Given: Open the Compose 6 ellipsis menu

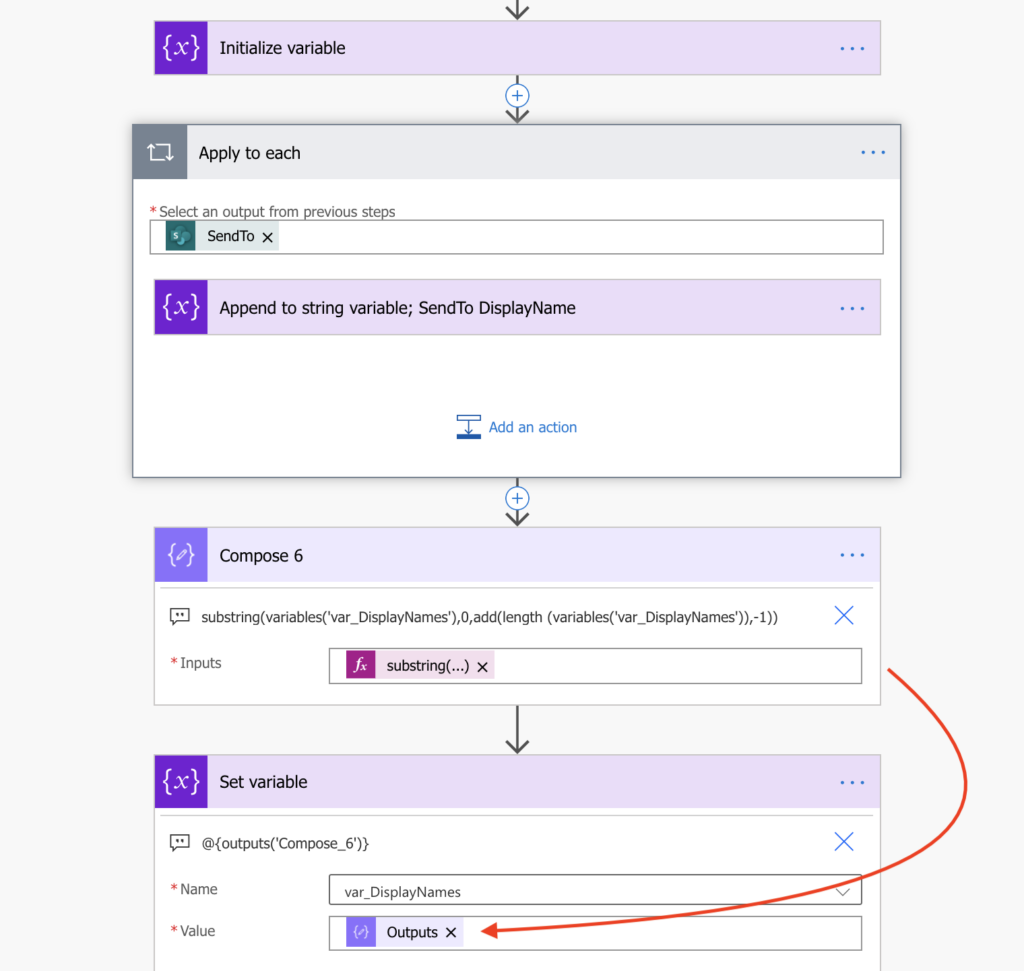Looking at the screenshot, I should point(852,555).
